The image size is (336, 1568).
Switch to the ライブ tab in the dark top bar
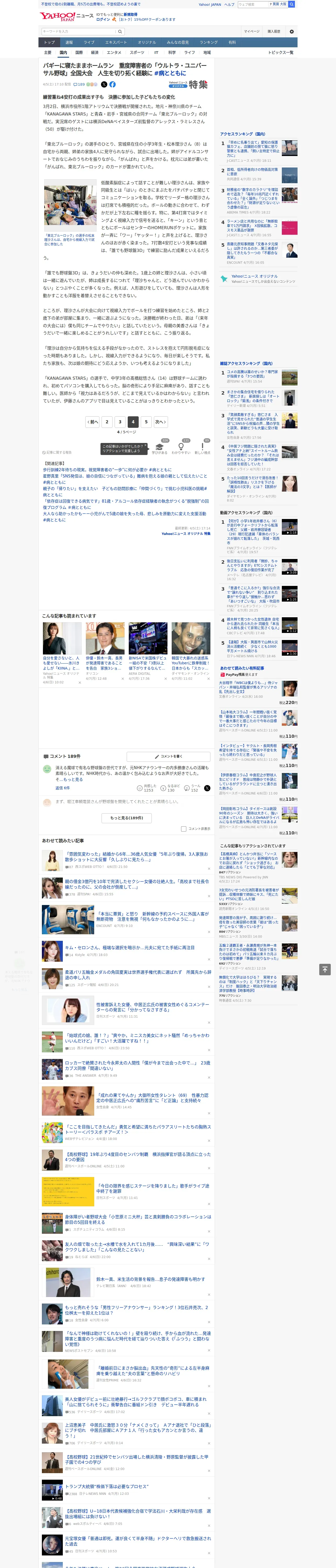point(89,43)
